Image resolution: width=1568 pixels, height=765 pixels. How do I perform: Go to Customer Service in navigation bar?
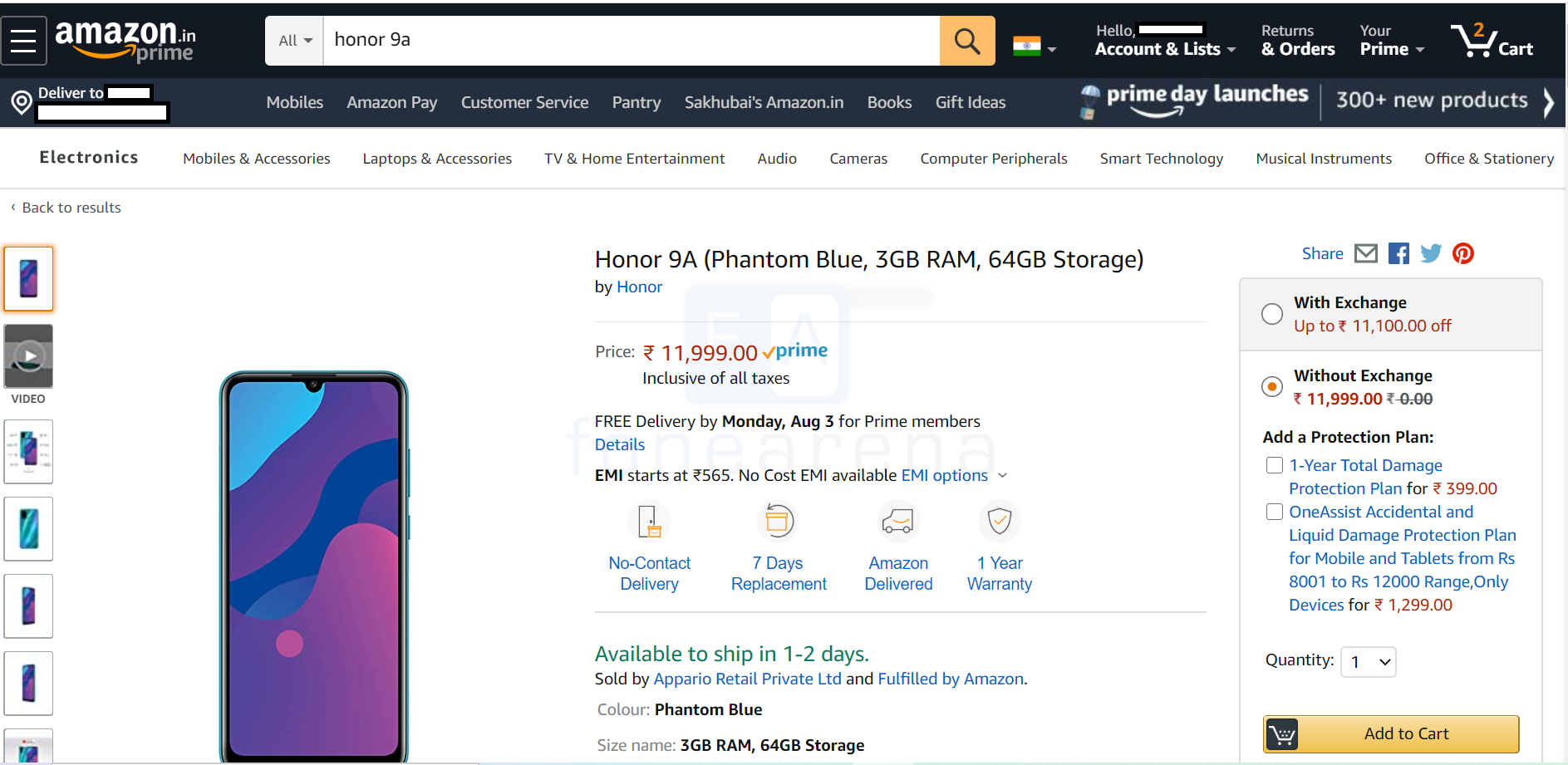(524, 102)
